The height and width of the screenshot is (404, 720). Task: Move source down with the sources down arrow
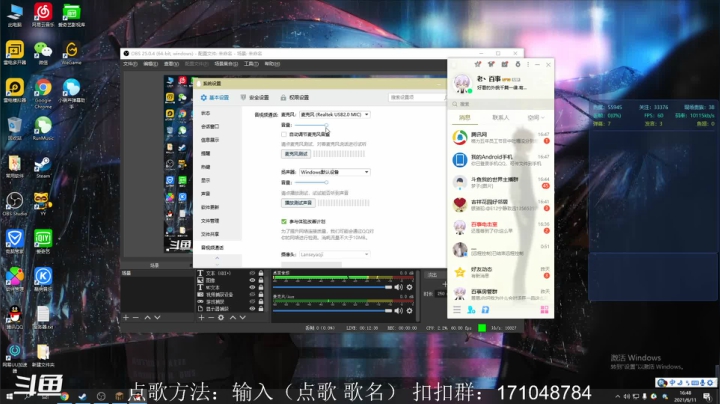[x=243, y=318]
